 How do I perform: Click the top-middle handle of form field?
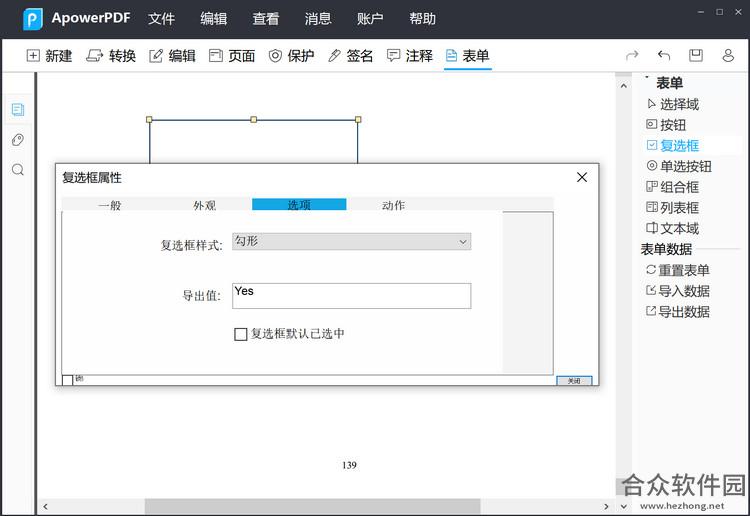point(254,120)
